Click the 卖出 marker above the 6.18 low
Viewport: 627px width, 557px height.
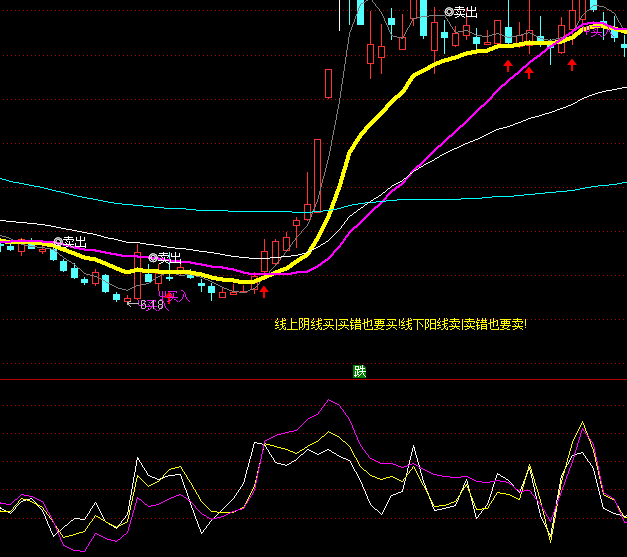tap(165, 258)
